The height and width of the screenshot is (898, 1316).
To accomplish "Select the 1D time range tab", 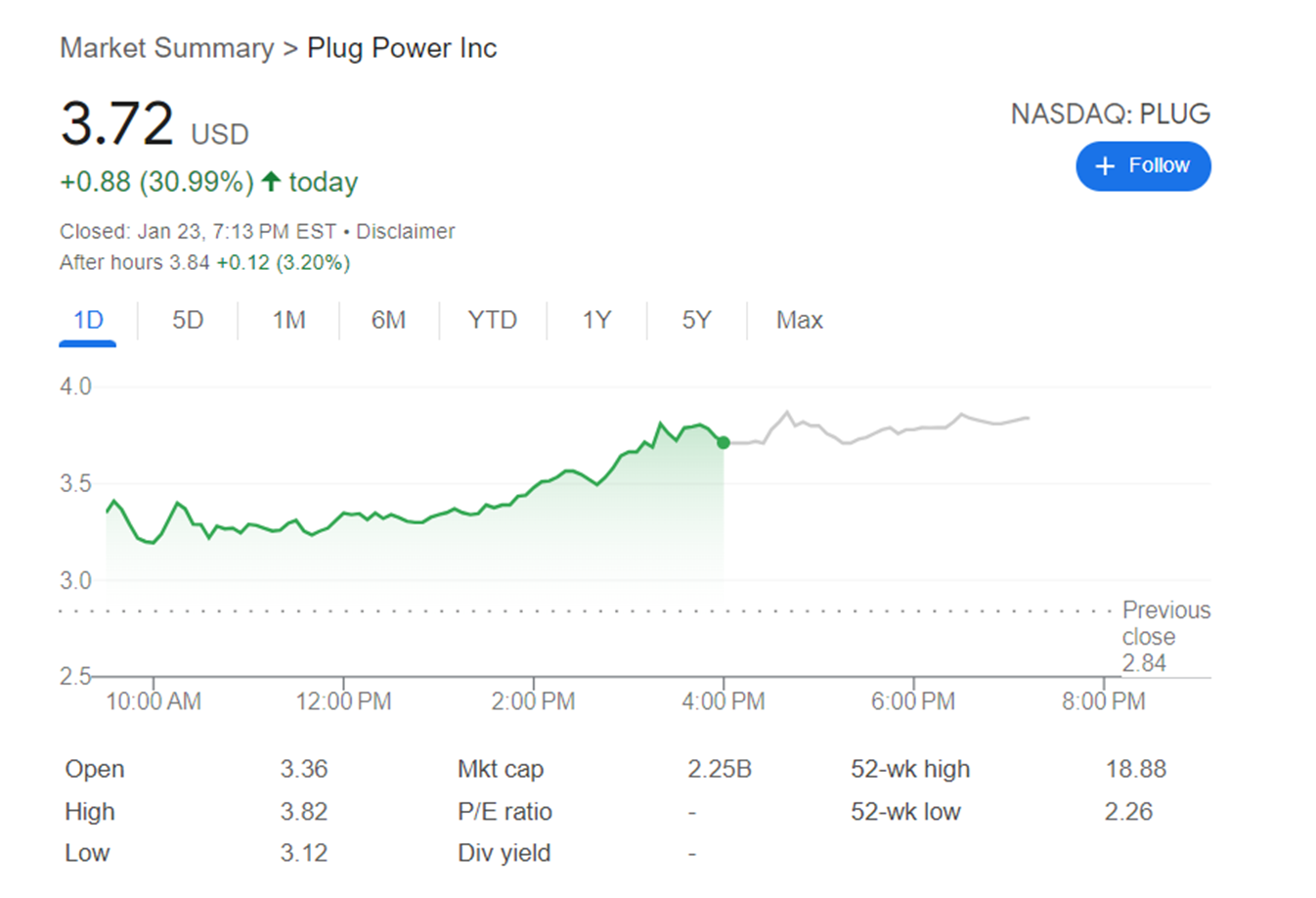I will (x=88, y=320).
